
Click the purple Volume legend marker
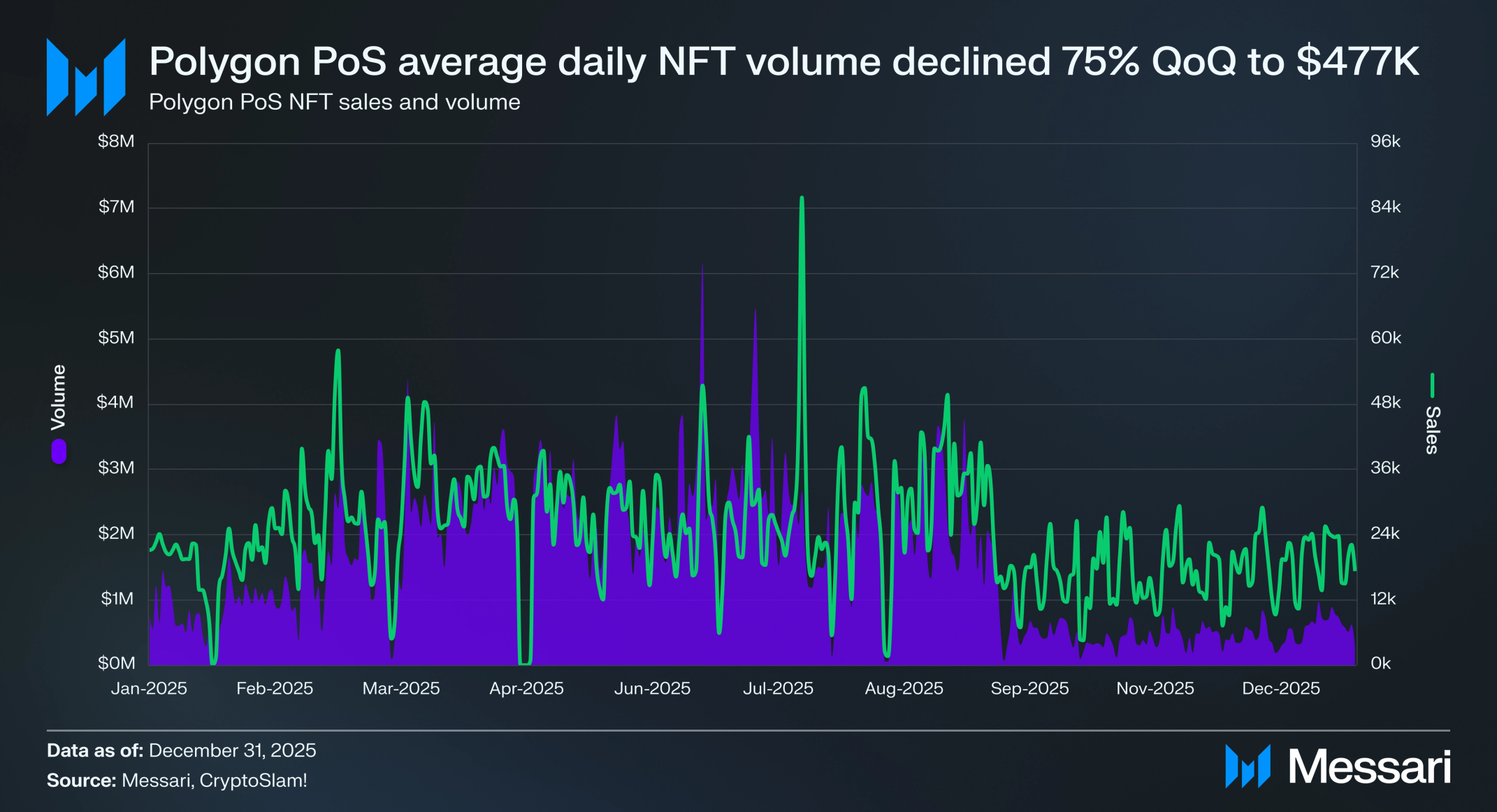(x=59, y=451)
